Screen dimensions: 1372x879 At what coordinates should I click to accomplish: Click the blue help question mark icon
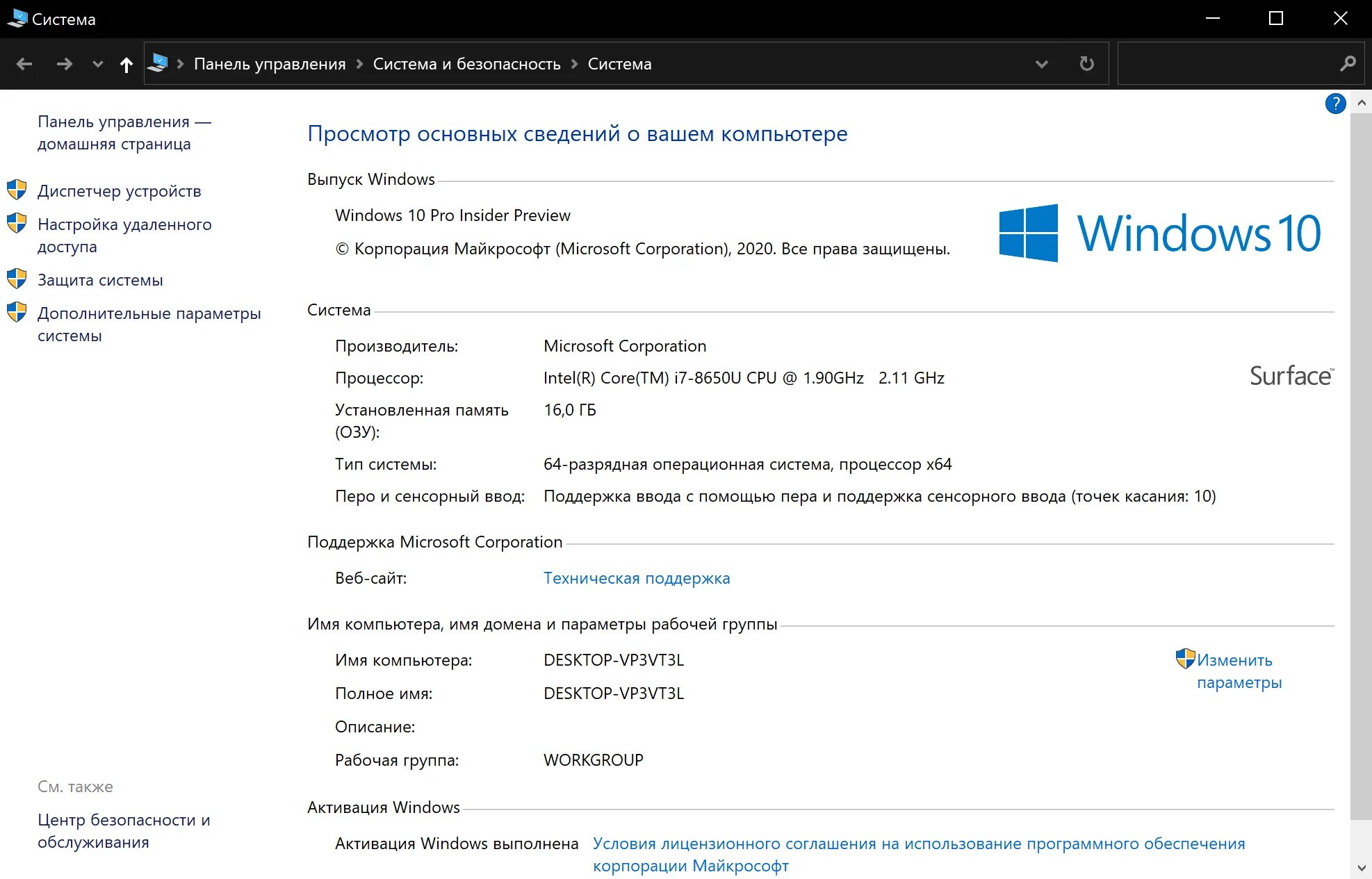tap(1335, 104)
